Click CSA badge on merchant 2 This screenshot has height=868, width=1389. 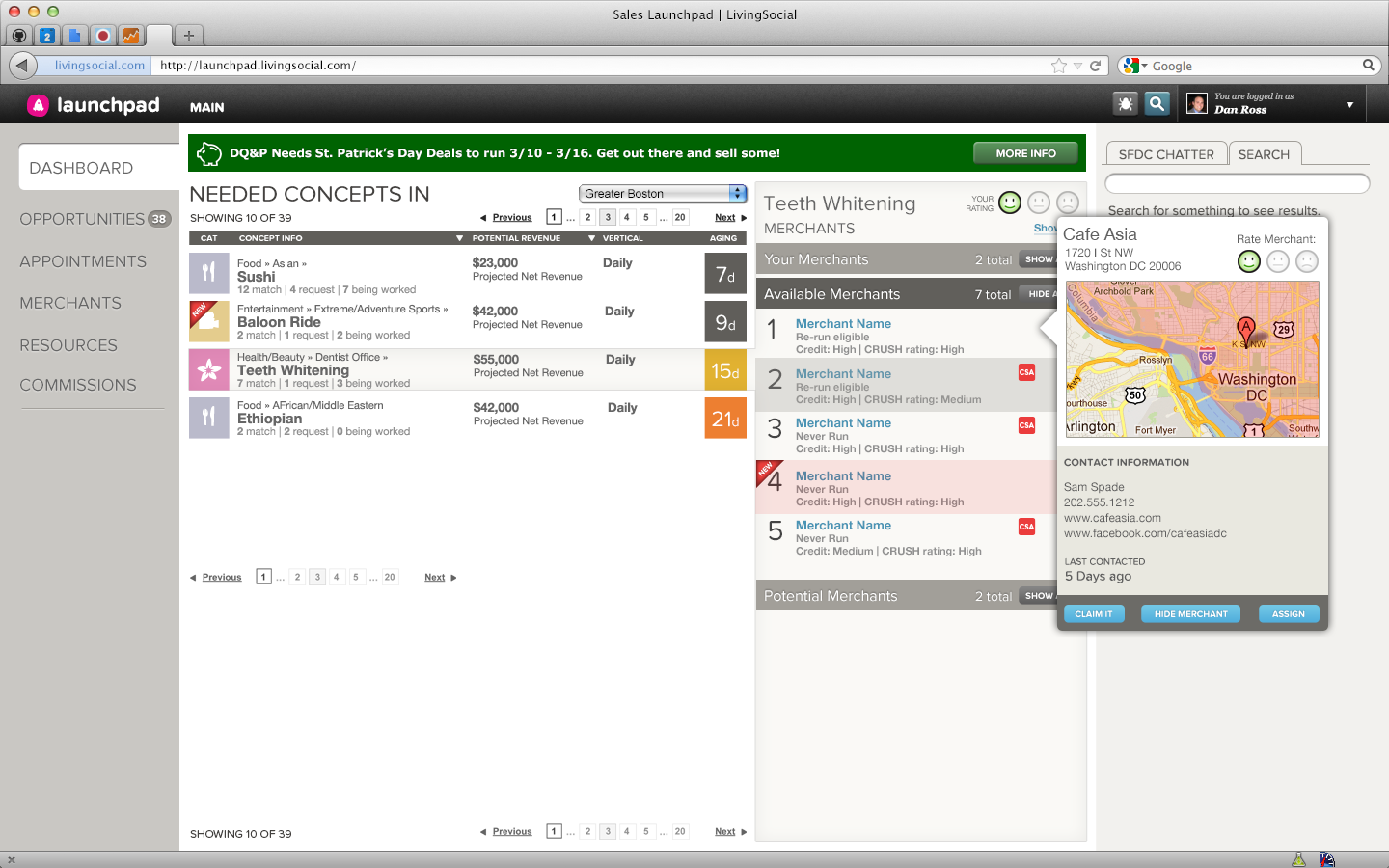[1027, 372]
